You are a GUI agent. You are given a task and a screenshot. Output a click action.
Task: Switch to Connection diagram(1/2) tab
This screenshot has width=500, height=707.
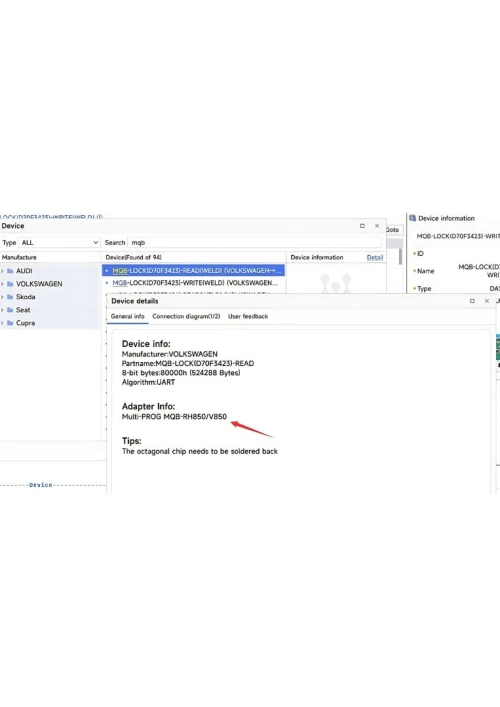[186, 317]
